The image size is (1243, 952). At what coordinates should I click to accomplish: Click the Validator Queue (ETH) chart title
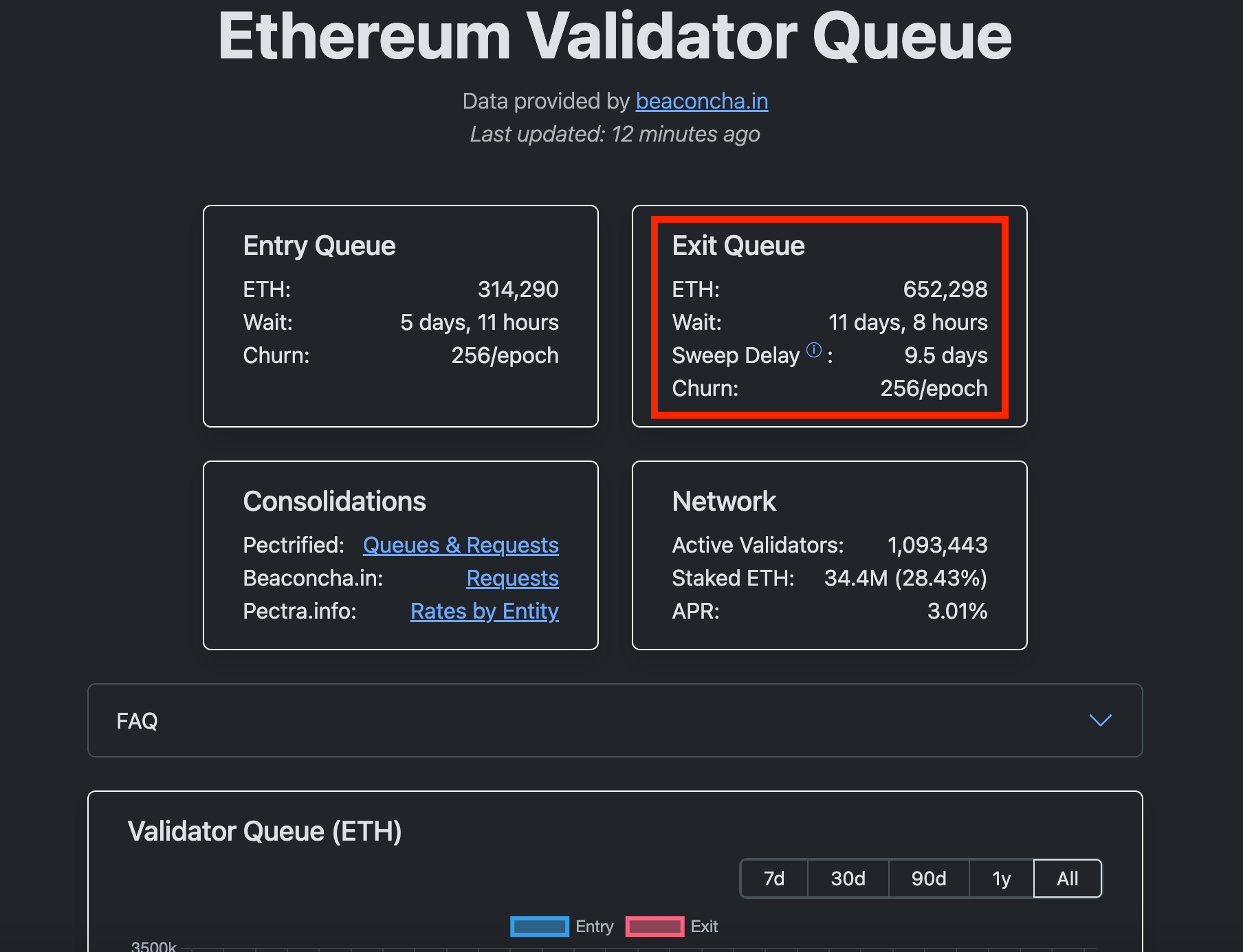coord(265,832)
